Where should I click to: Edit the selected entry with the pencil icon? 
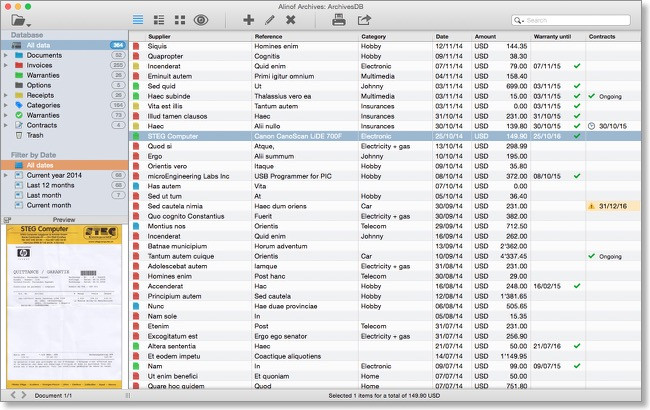click(270, 19)
